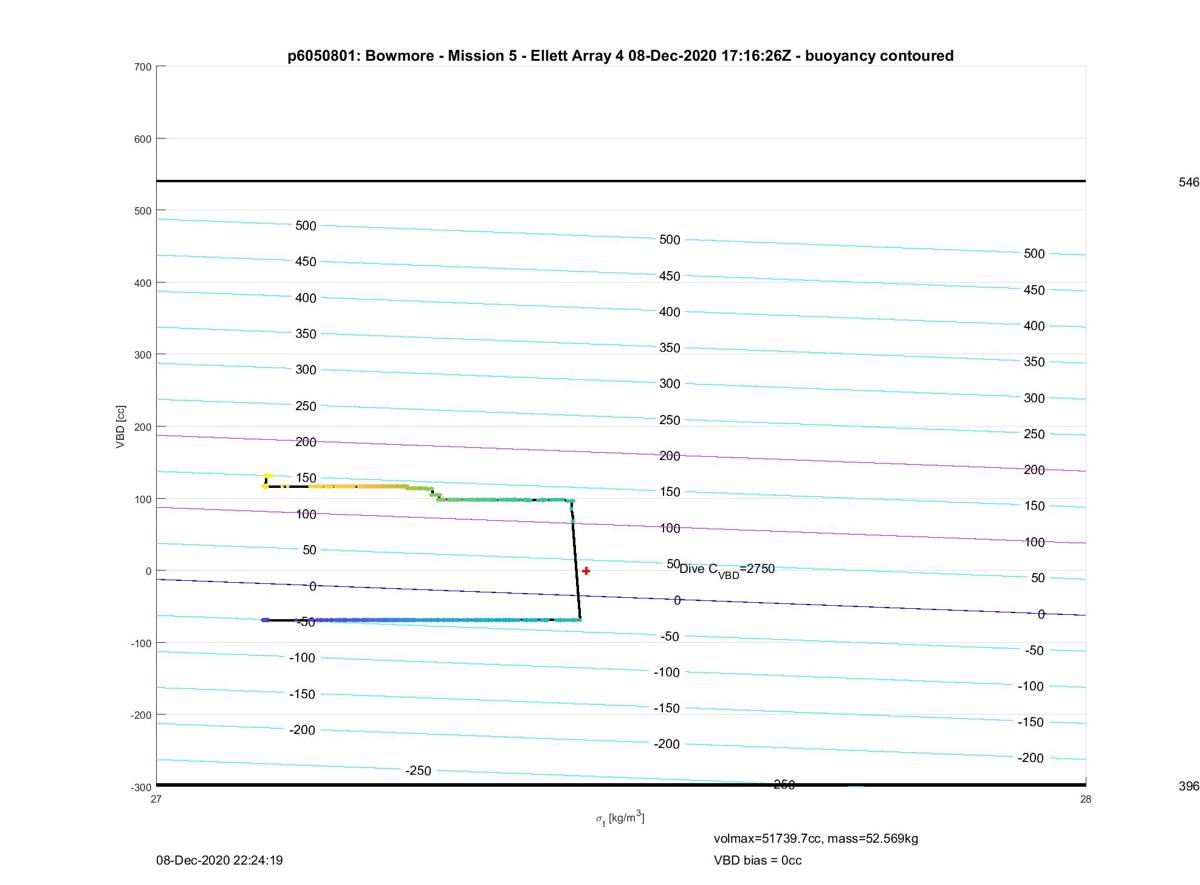Viewport: 1200px width, 885px height.
Task: Select the 'VBD bias = 0cc' label
Action: (x=757, y=860)
